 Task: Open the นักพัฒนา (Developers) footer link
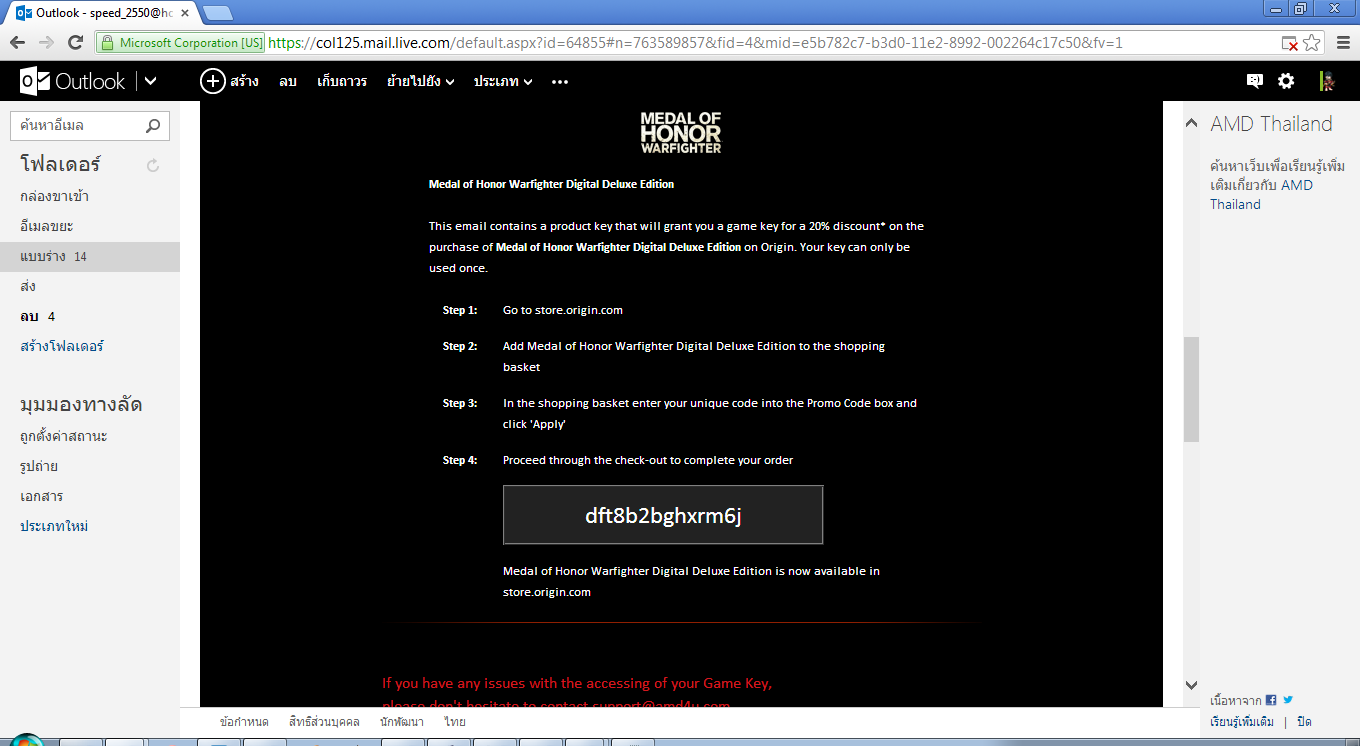[x=402, y=721]
